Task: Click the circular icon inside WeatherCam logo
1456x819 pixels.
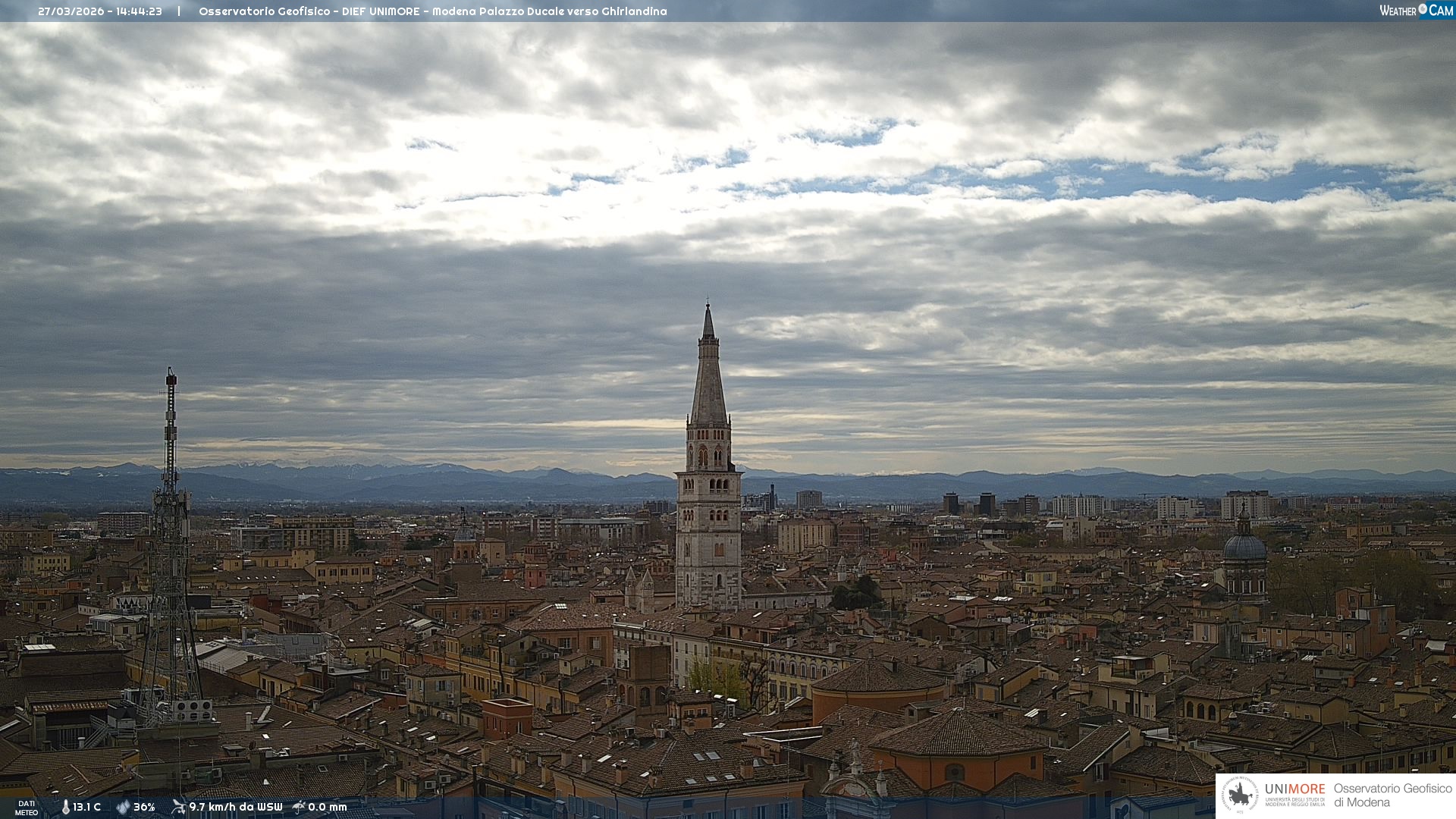Action: [x=1423, y=9]
